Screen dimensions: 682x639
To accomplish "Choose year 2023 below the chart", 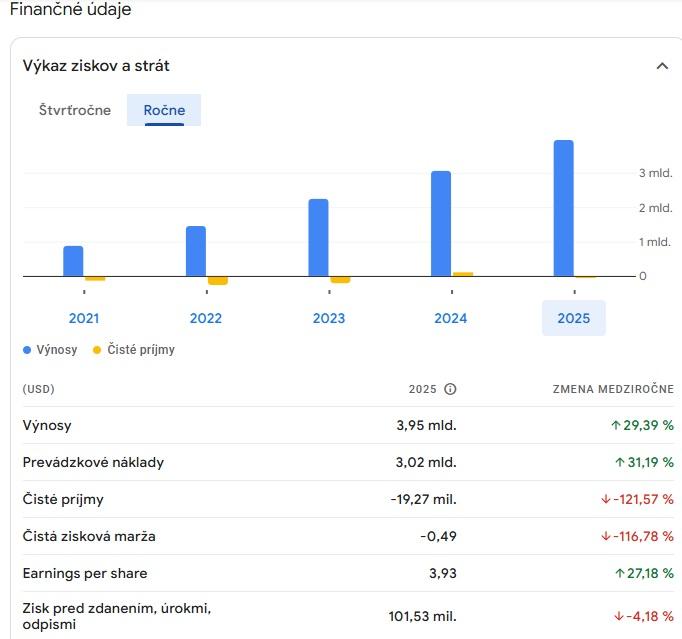I will 329,318.
